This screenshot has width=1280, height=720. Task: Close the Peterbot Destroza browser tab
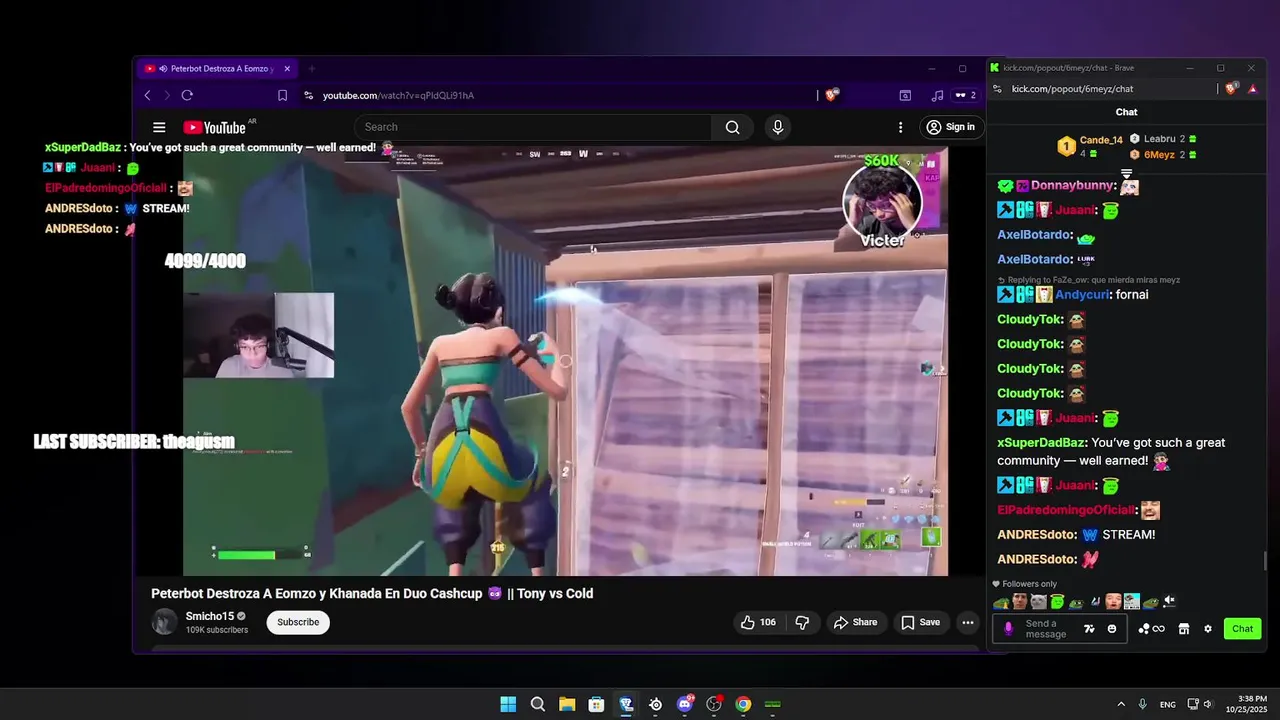[287, 68]
